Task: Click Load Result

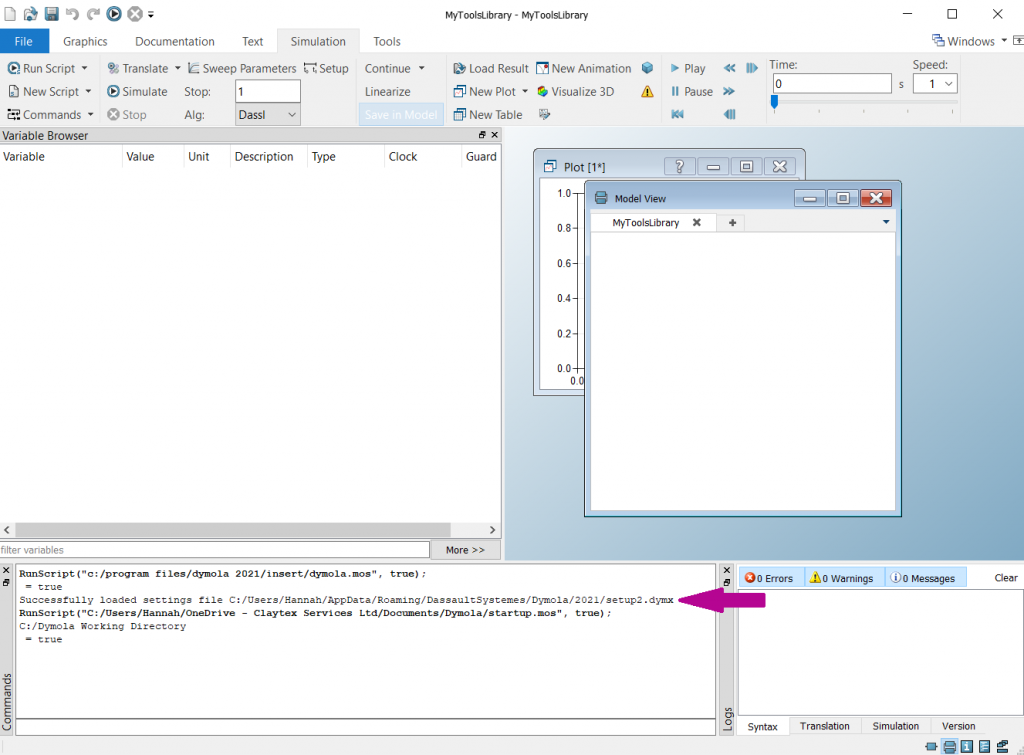Action: click(491, 69)
